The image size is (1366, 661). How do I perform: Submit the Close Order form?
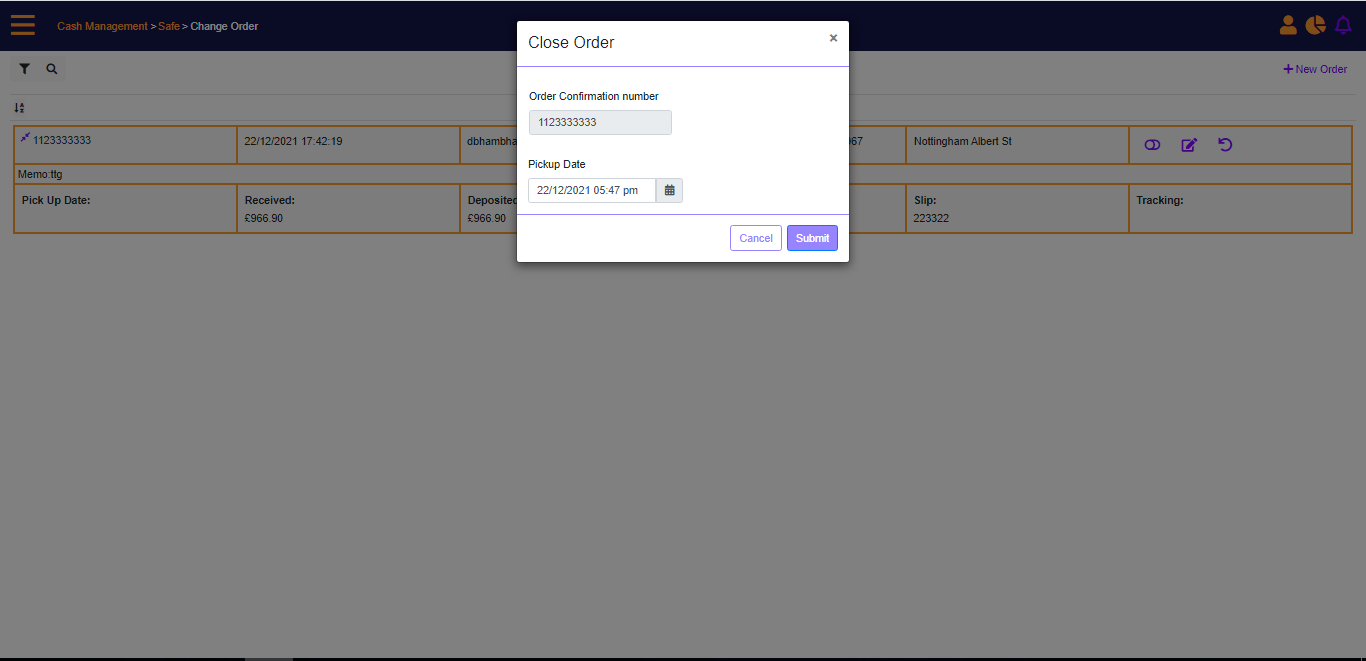tap(812, 238)
